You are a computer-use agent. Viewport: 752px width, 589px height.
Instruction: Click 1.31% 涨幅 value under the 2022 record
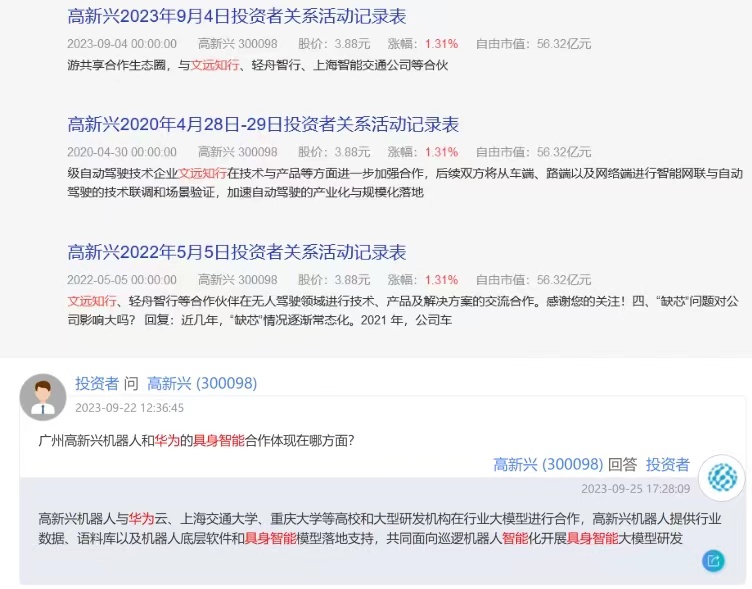[x=441, y=280]
